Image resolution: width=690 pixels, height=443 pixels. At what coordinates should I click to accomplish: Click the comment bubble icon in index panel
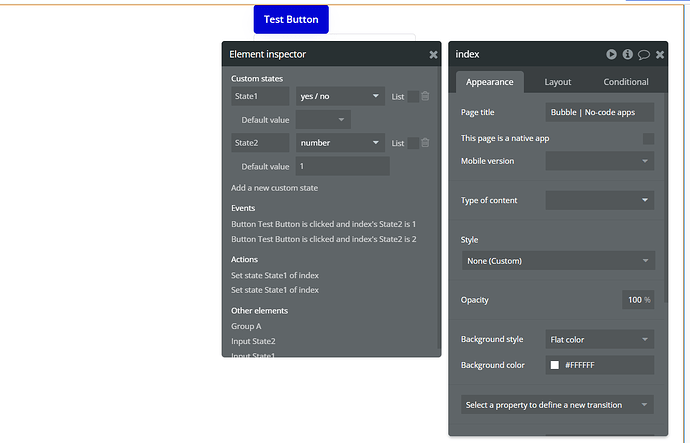(644, 55)
